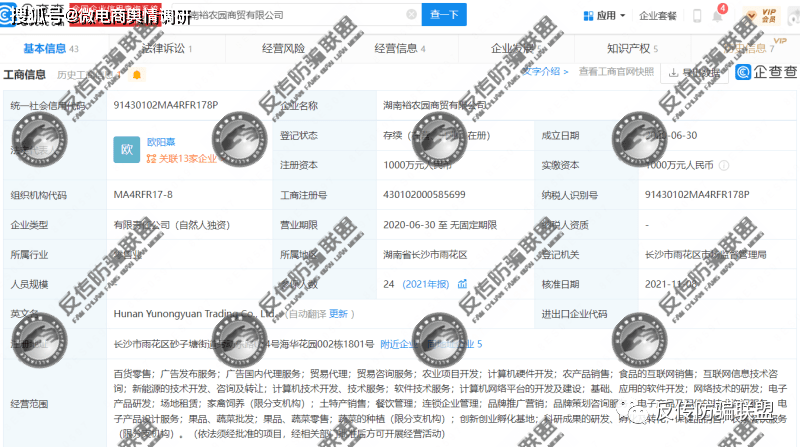Screen dimensions: 800x447
Task: Click the blue 欧 avatar thumbnail
Action: (127, 150)
